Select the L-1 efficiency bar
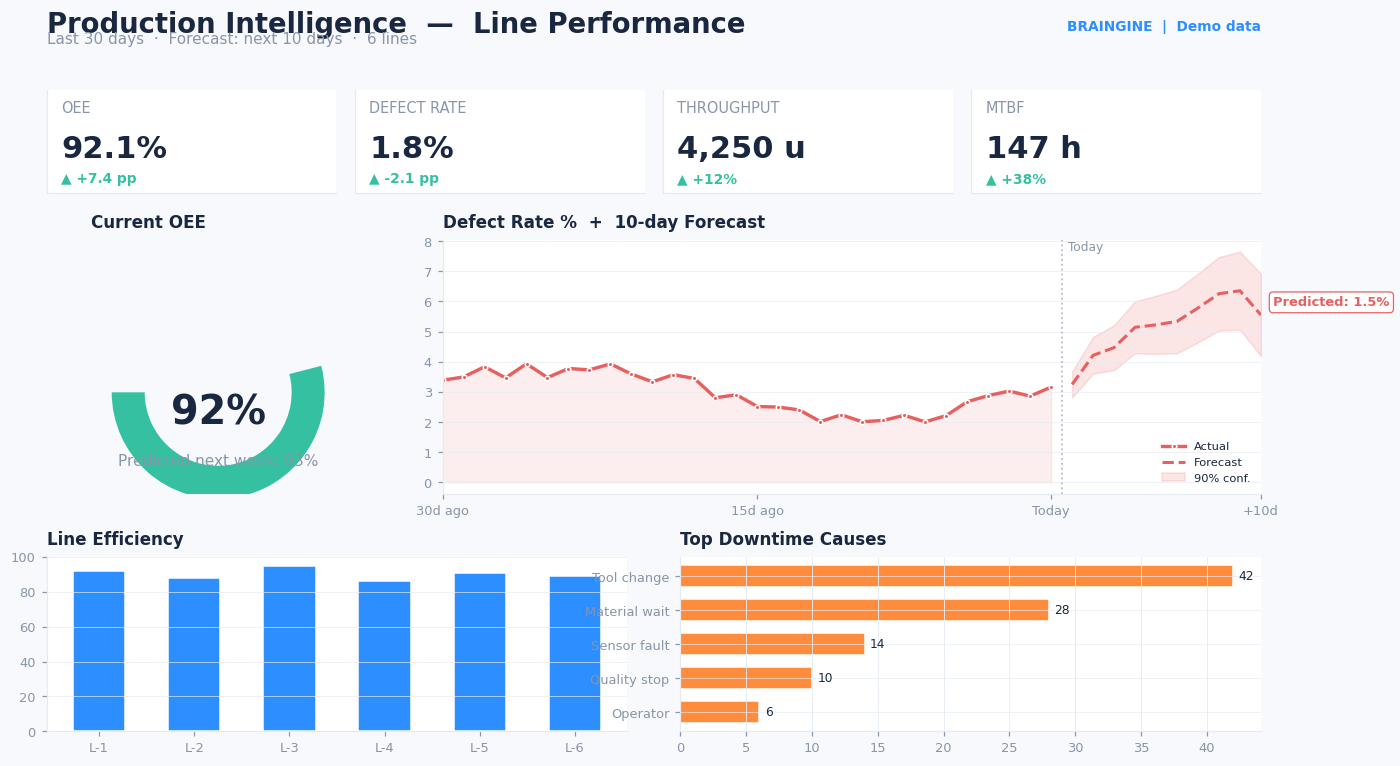This screenshot has width=1400, height=766. click(98, 651)
